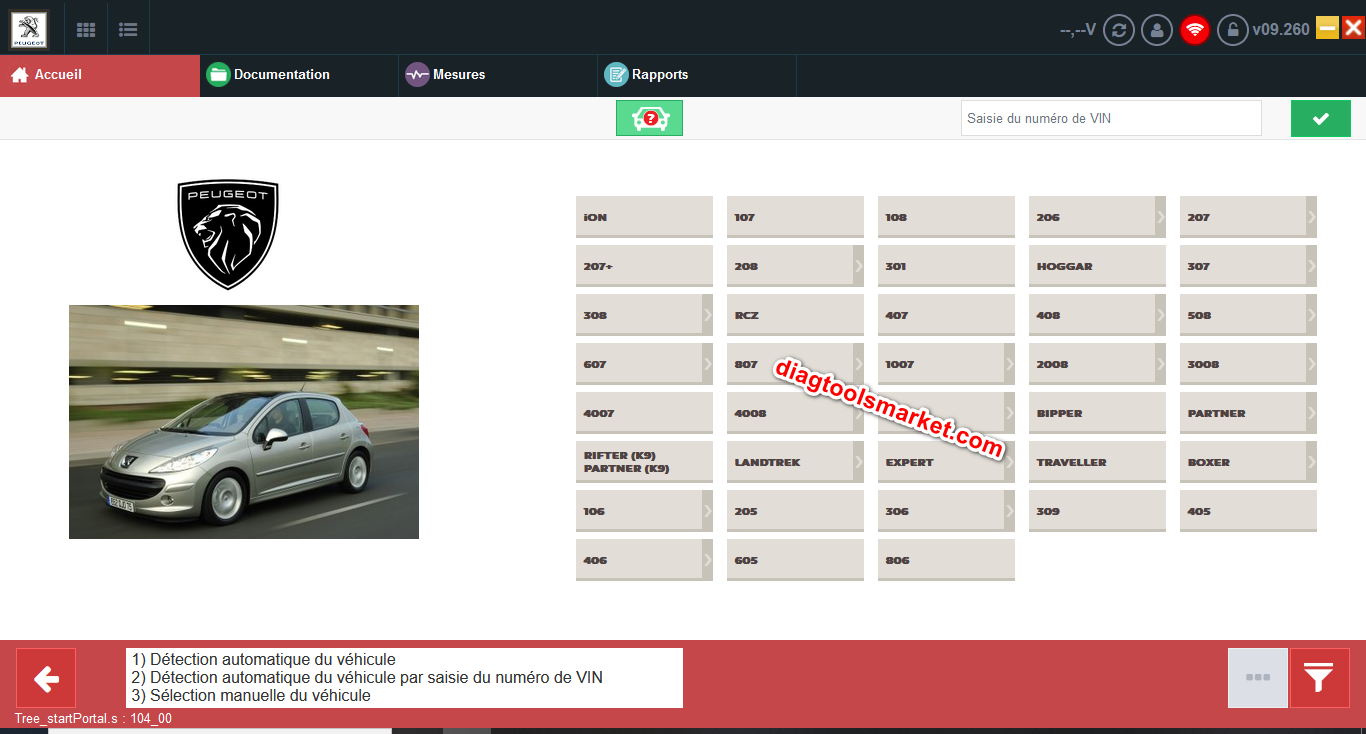This screenshot has height=734, width=1366.
Task: Click the padlock icon near version number
Action: click(x=1233, y=30)
